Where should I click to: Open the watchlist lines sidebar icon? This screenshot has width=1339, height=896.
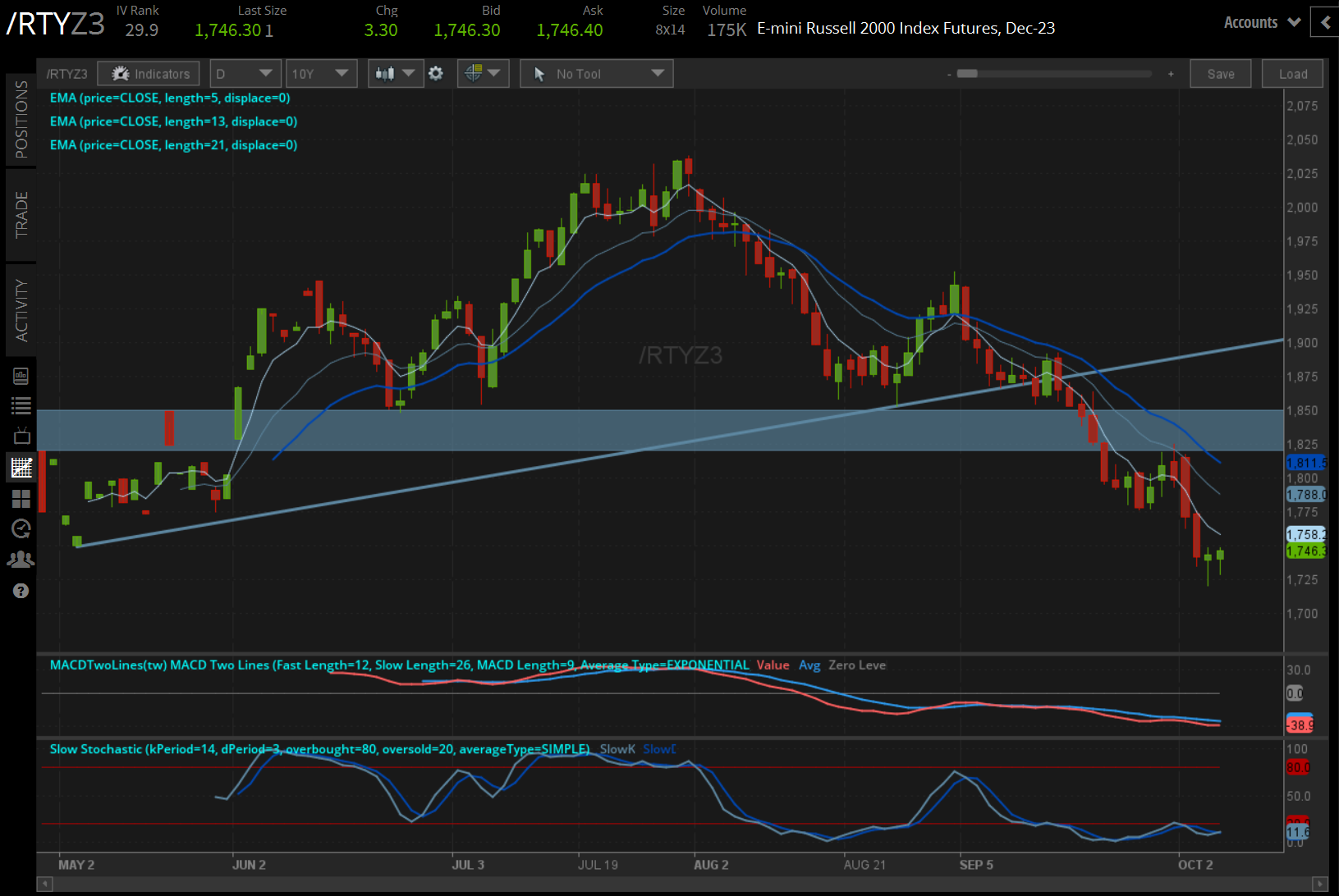[21, 405]
